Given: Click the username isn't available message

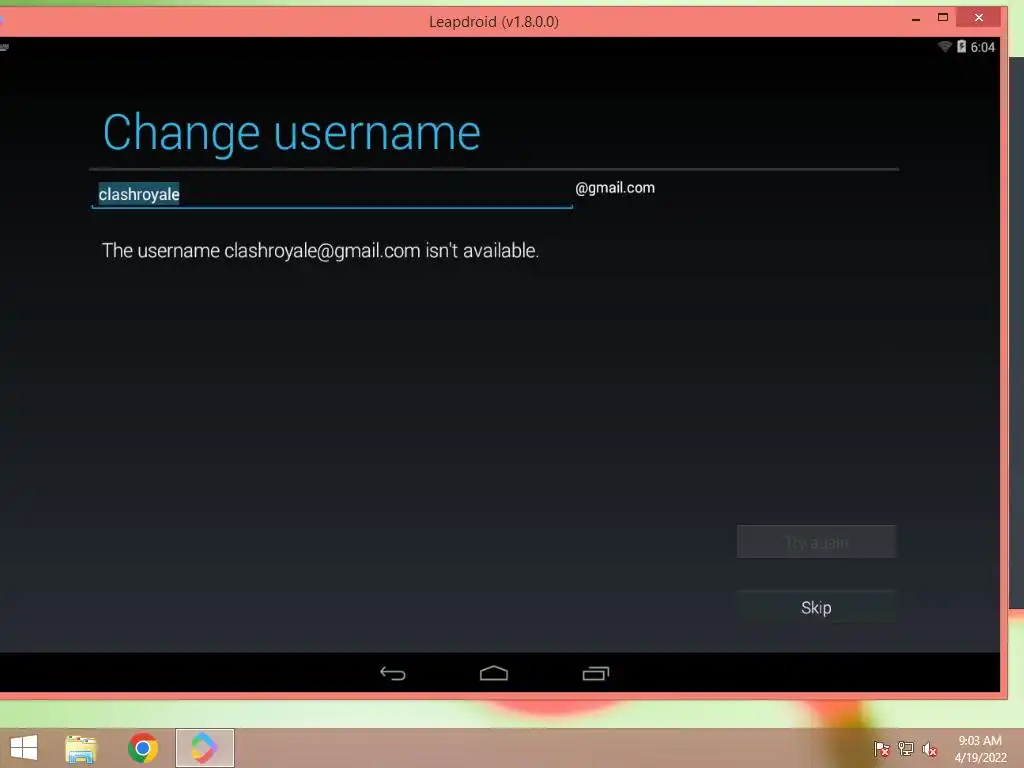Looking at the screenshot, I should [x=320, y=251].
